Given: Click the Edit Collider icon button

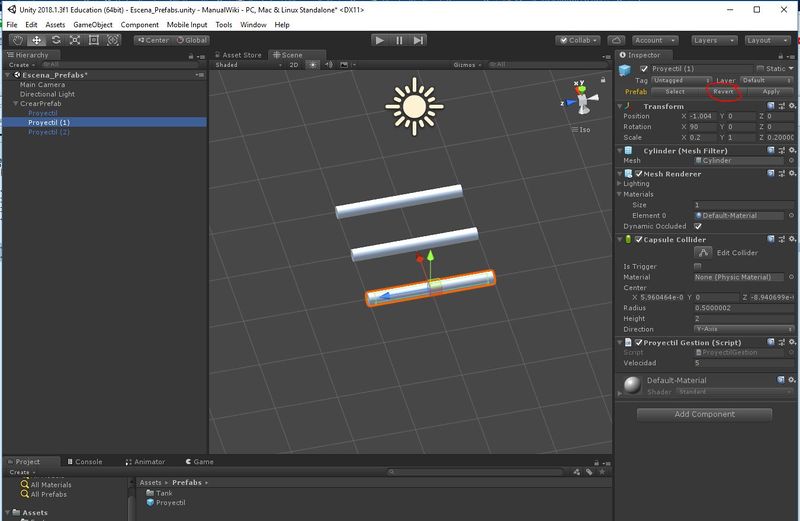Looking at the screenshot, I should coord(703,253).
